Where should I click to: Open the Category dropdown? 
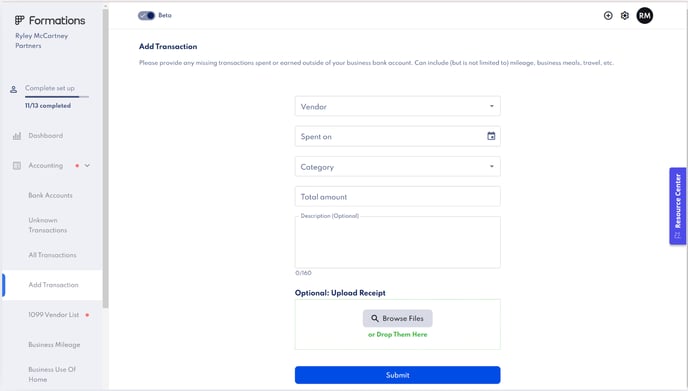398,167
